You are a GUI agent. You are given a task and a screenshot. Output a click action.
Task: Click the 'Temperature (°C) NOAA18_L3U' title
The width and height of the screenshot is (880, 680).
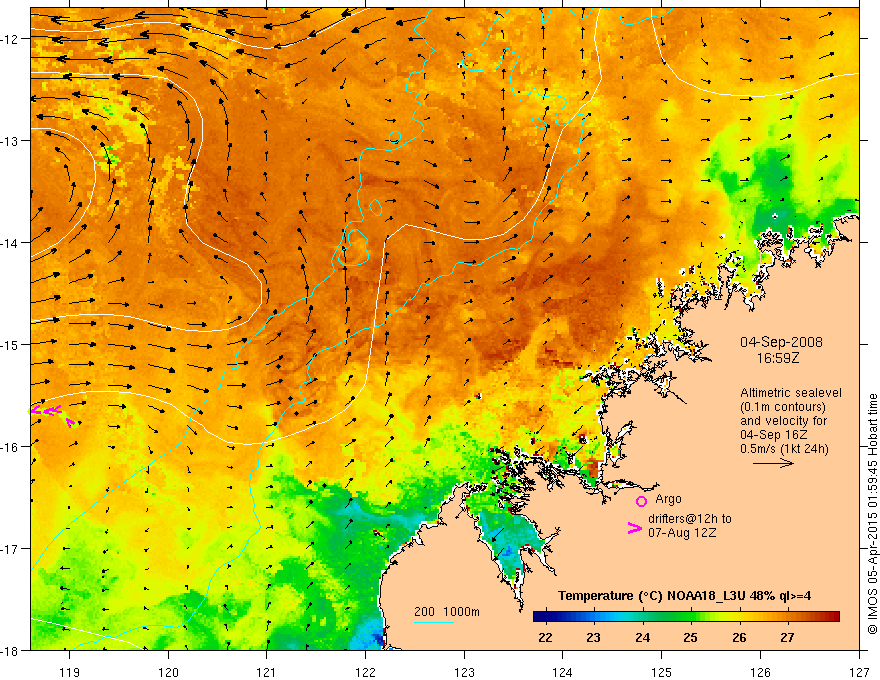tap(651, 596)
